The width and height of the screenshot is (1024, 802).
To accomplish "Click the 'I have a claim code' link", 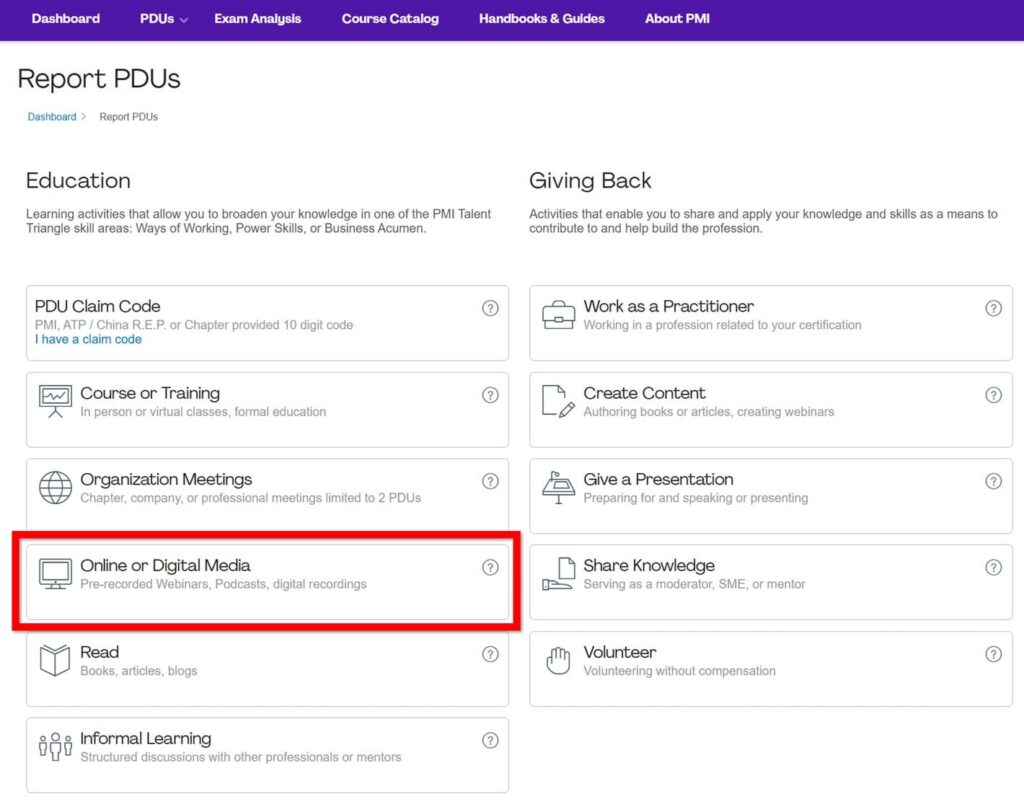I will [x=88, y=340].
